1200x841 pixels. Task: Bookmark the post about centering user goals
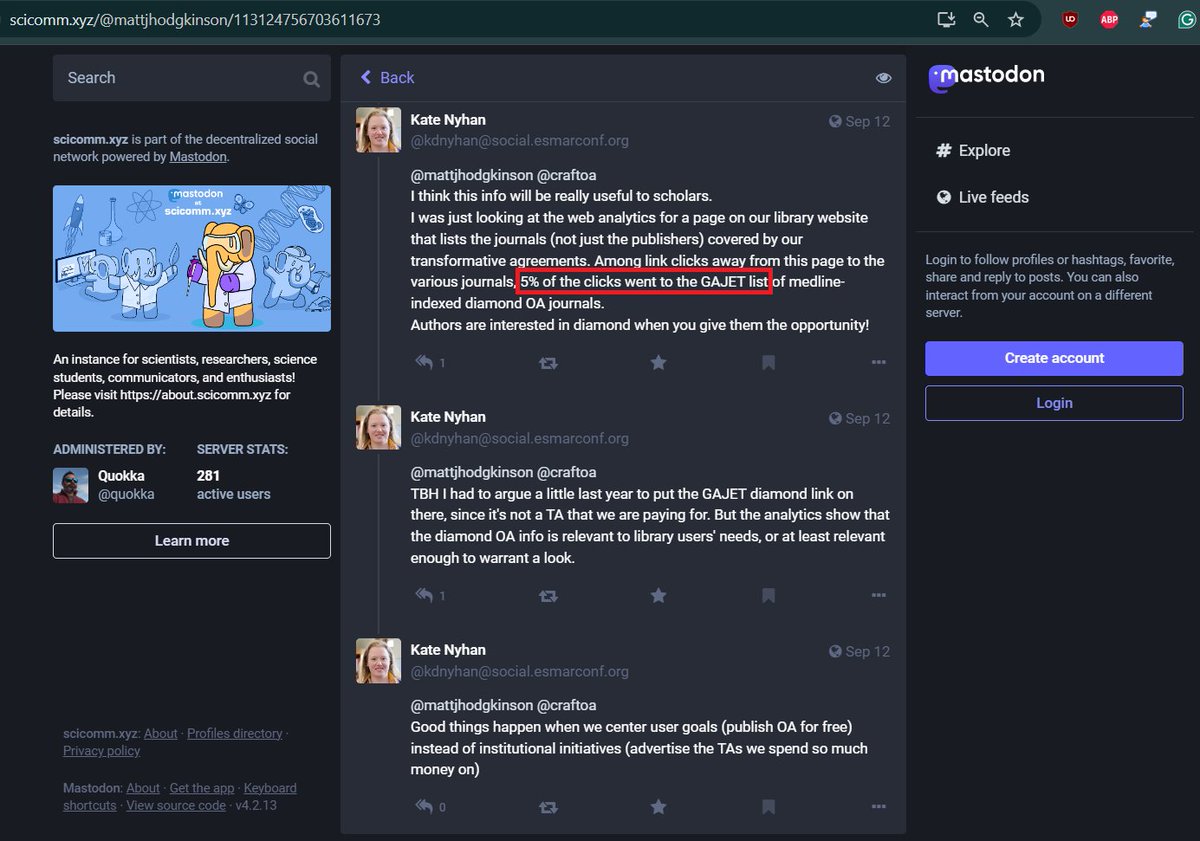pos(768,807)
